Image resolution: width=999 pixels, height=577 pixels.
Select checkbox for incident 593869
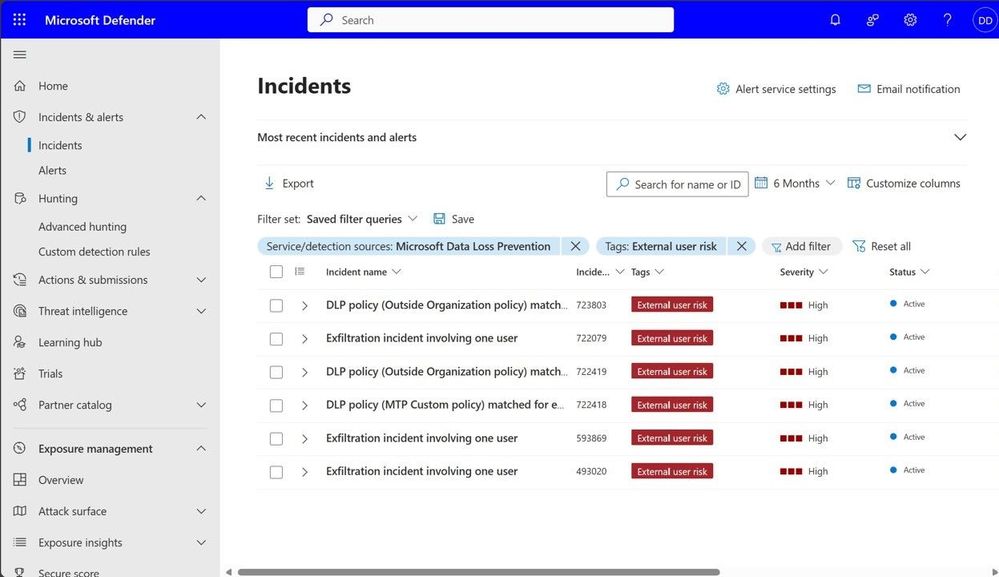276,439
